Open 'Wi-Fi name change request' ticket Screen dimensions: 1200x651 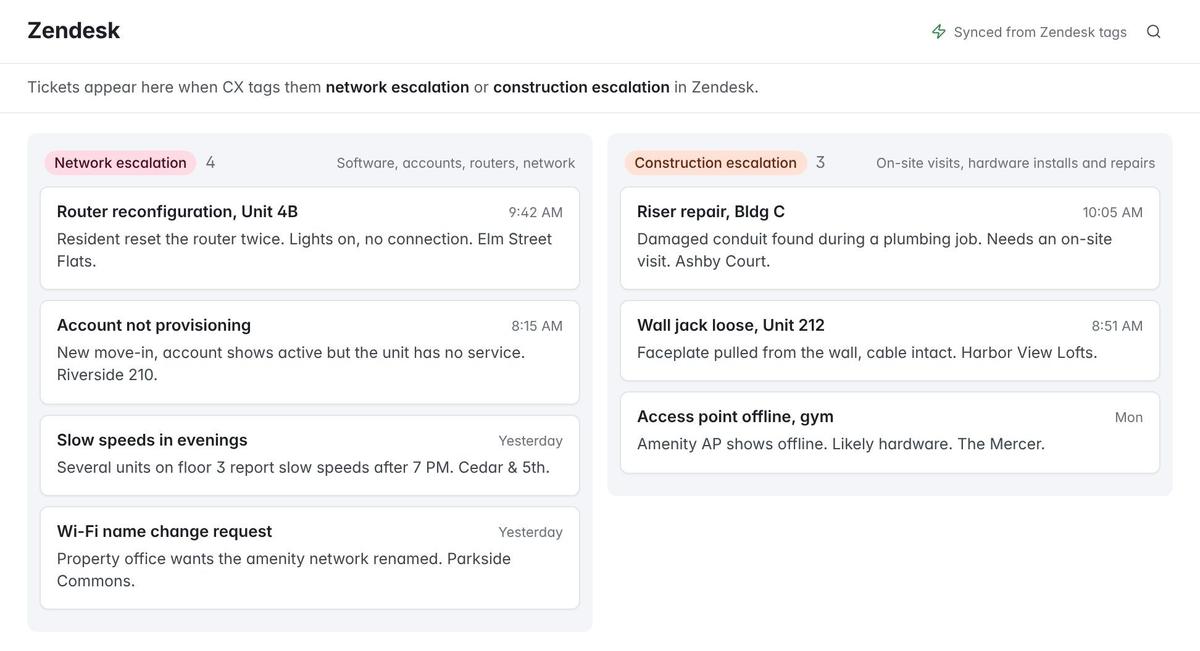(x=310, y=558)
